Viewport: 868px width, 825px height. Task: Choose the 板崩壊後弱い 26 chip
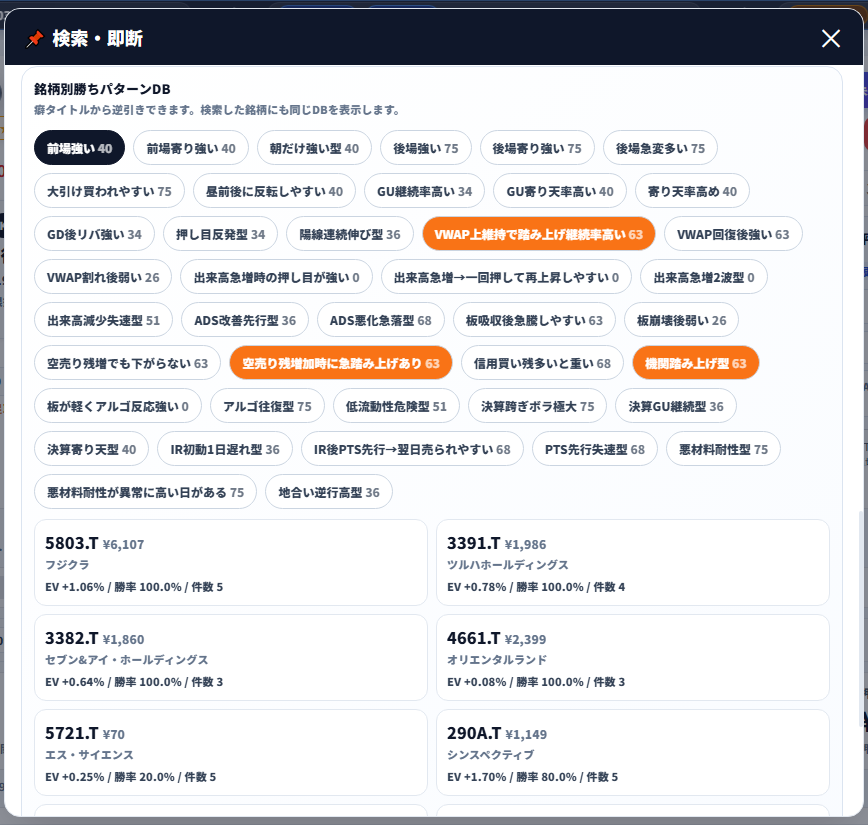(681, 319)
